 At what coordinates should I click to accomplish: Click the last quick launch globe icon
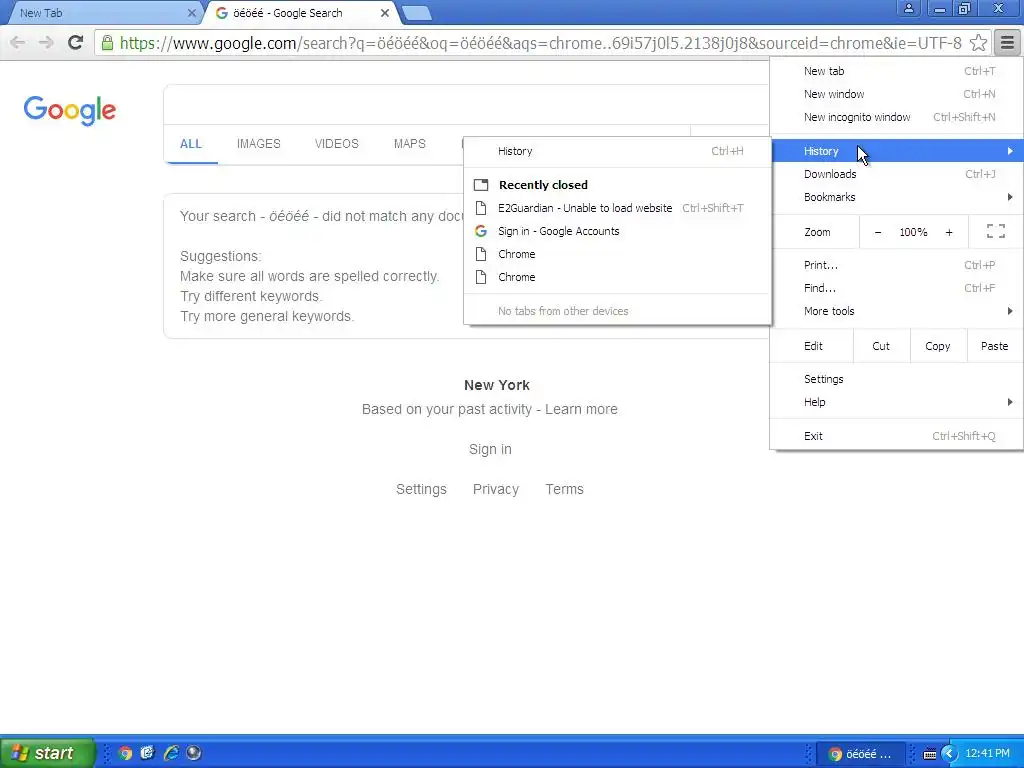pyautogui.click(x=194, y=753)
